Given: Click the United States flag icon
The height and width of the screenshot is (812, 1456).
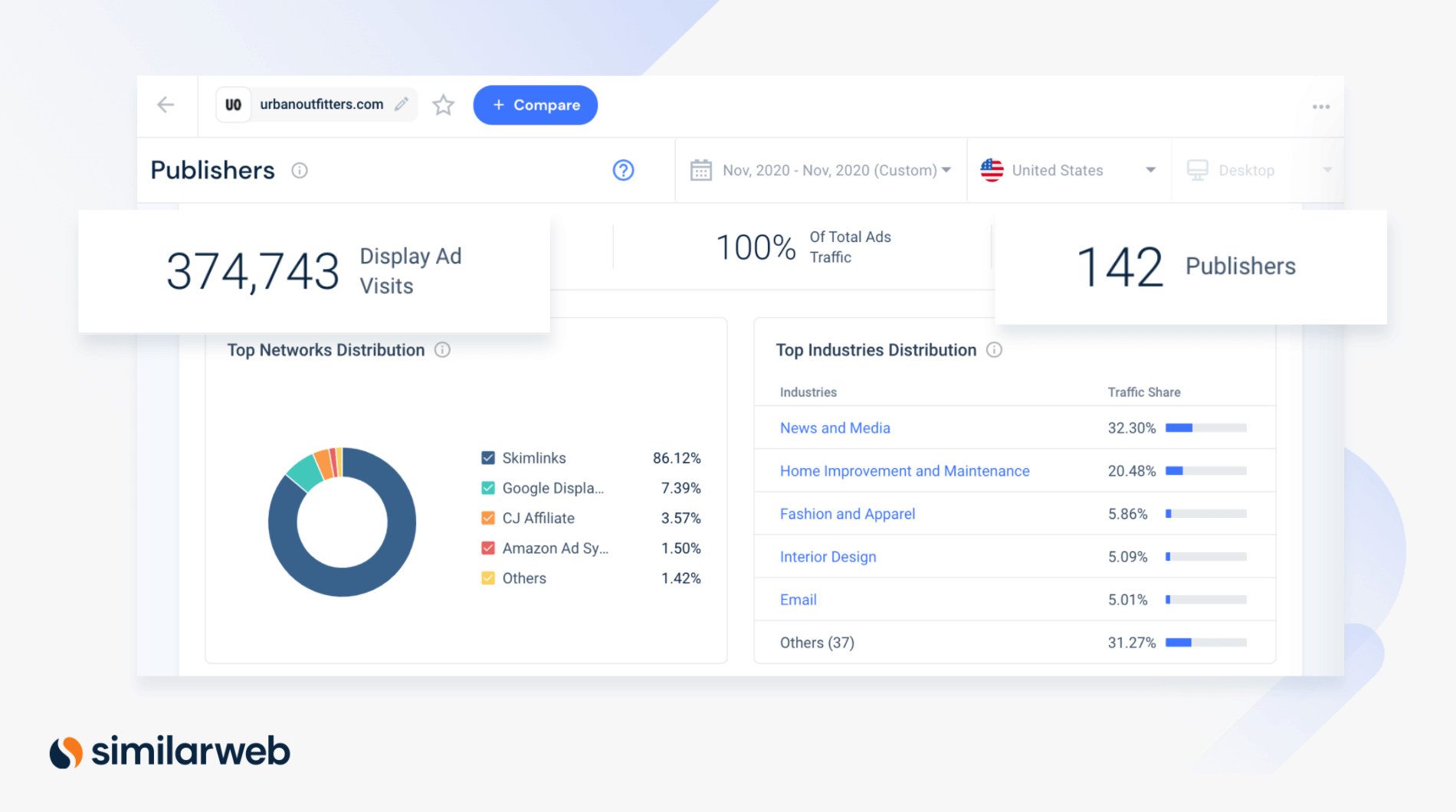Looking at the screenshot, I should (x=992, y=170).
